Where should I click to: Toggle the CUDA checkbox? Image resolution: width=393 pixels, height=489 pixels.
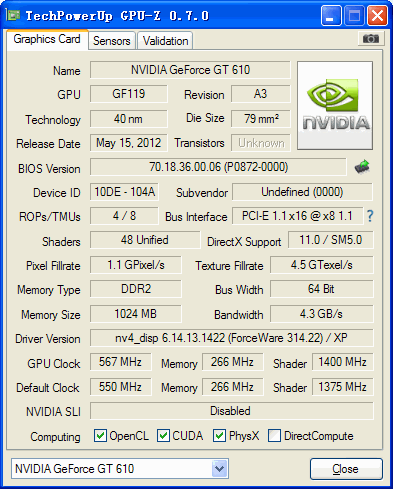[x=163, y=436]
